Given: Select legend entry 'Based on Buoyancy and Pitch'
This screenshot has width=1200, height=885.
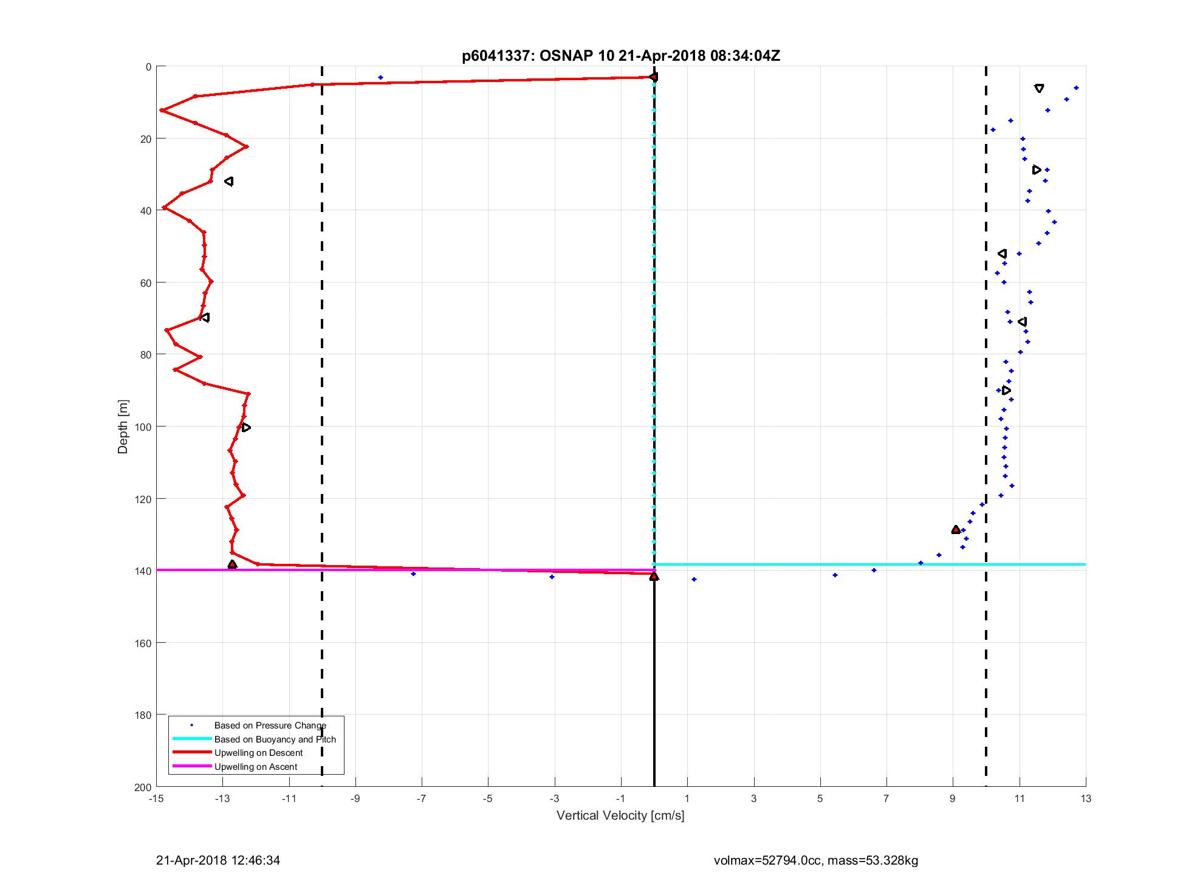Looking at the screenshot, I should [x=275, y=739].
